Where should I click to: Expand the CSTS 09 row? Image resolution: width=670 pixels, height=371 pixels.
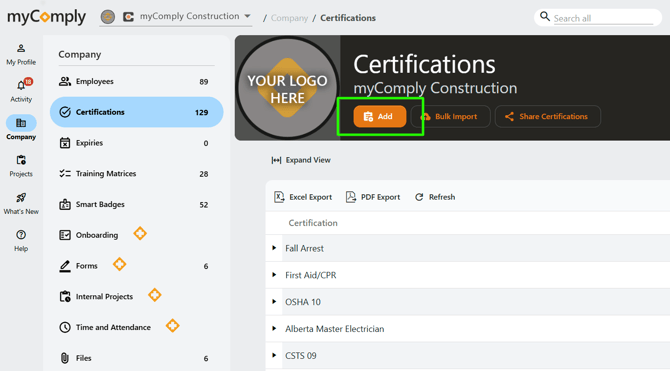274,355
